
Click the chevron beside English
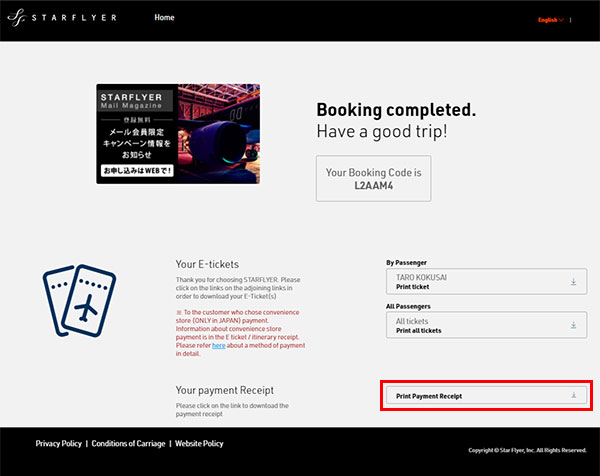tap(562, 20)
